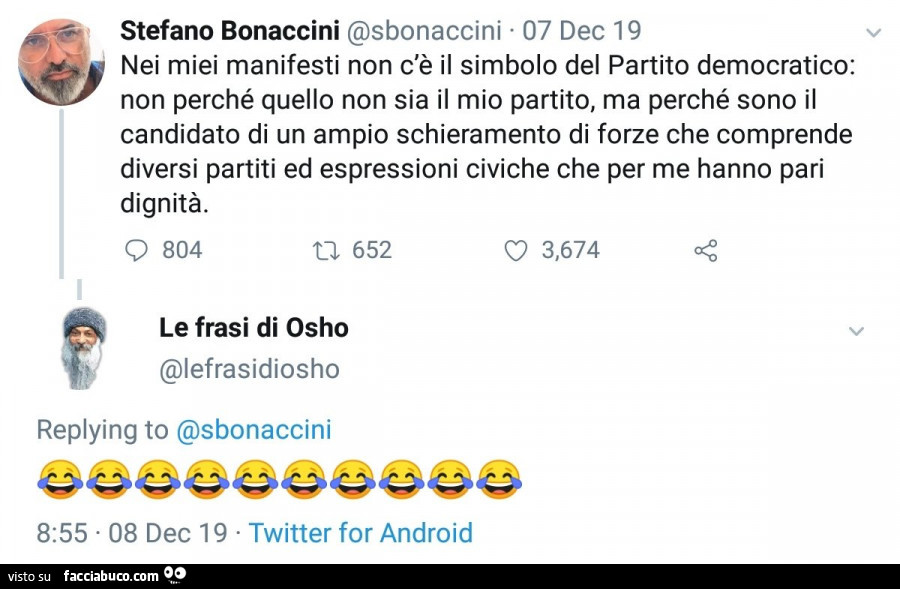
Task: Open the Twitter for Android source link
Action: (x=360, y=533)
